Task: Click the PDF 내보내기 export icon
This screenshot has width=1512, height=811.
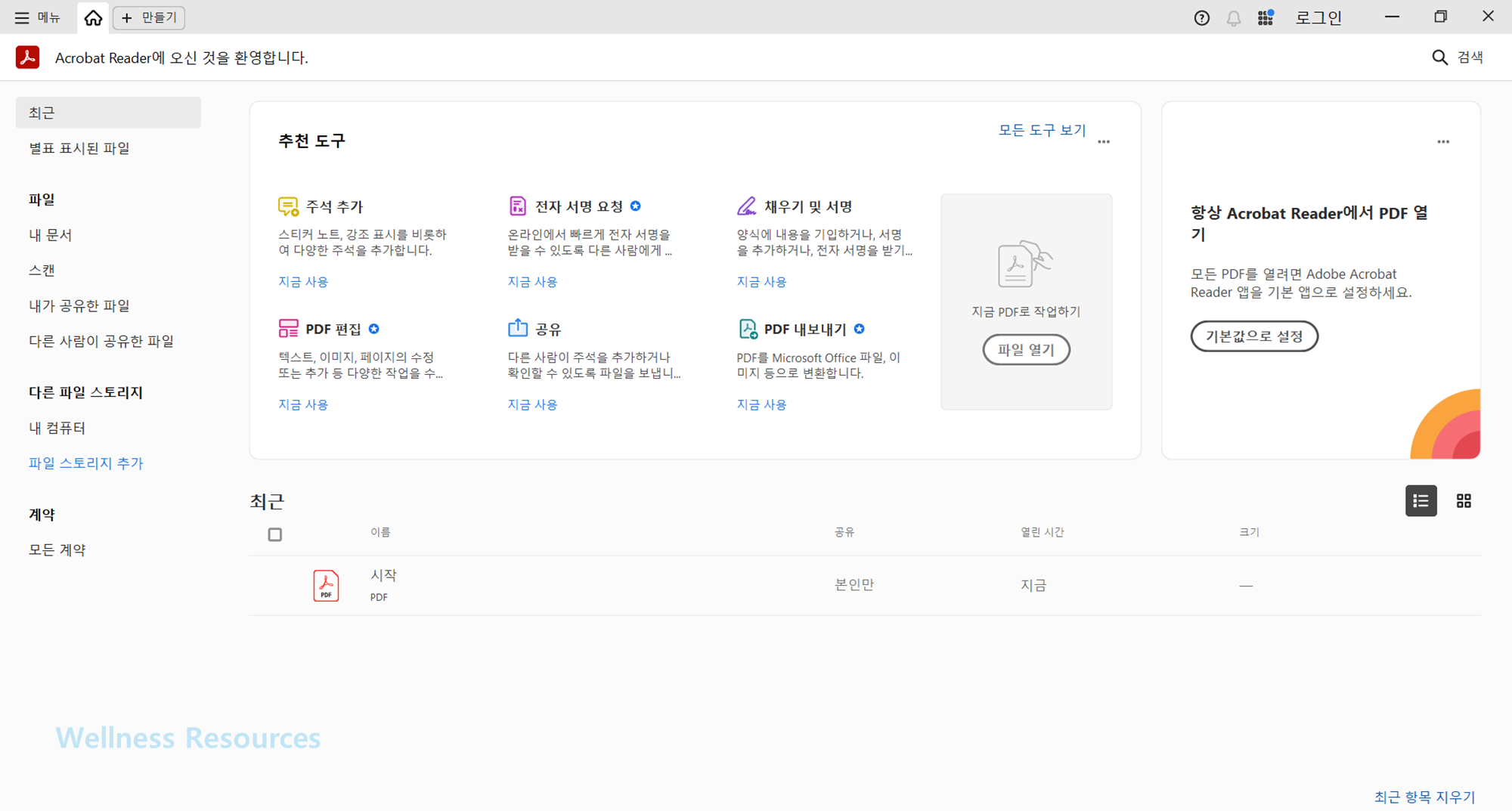Action: coord(747,329)
